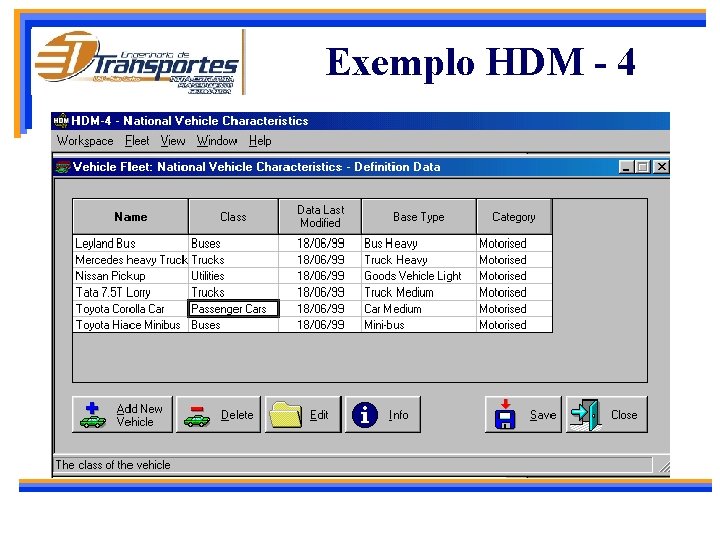This screenshot has height=540, width=720.
Task: Click the Utilities class cell
Action: [233, 276]
